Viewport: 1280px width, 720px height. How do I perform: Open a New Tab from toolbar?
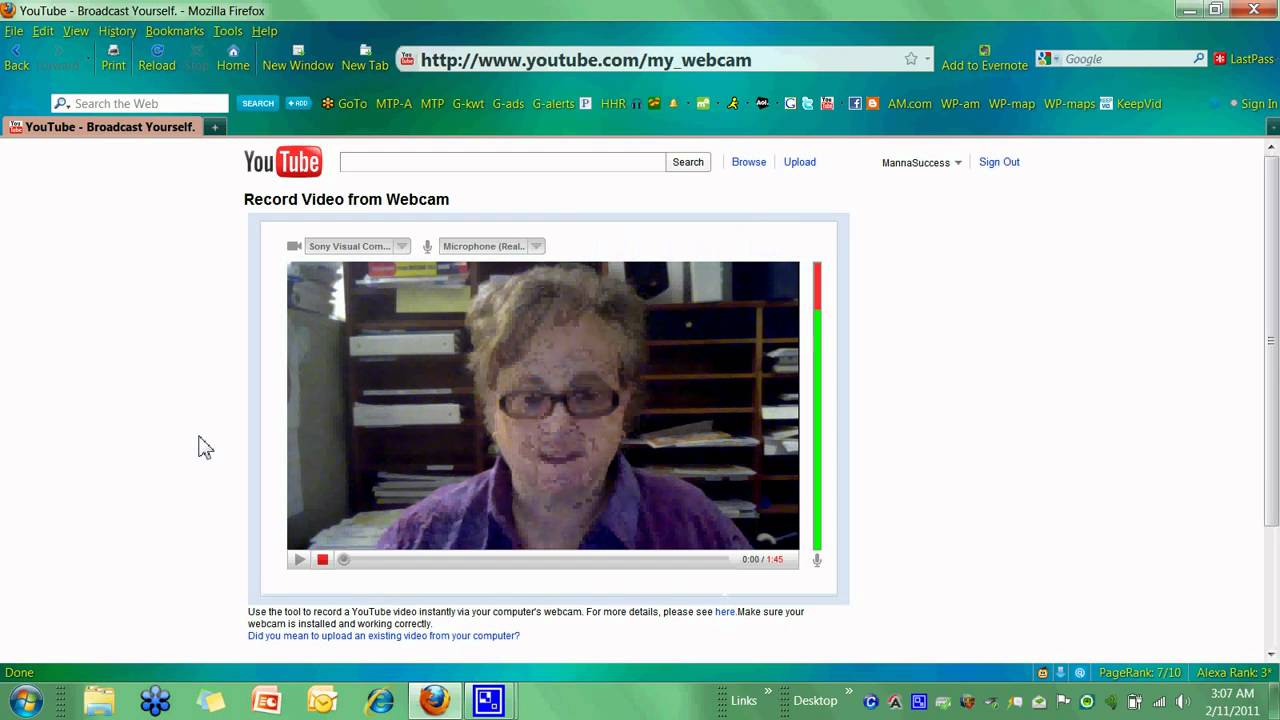(365, 58)
